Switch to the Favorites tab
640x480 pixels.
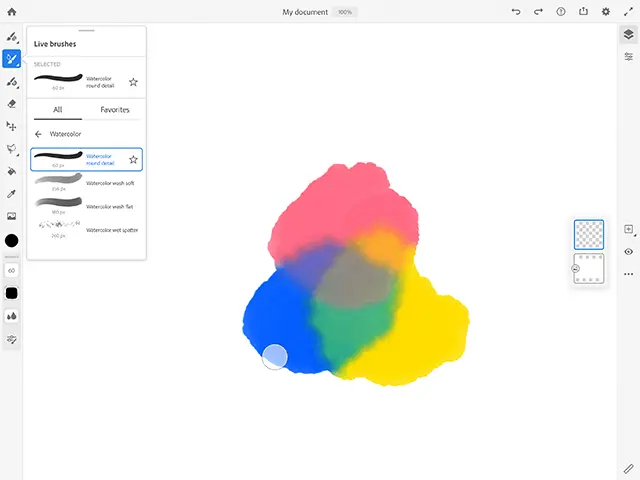point(114,110)
